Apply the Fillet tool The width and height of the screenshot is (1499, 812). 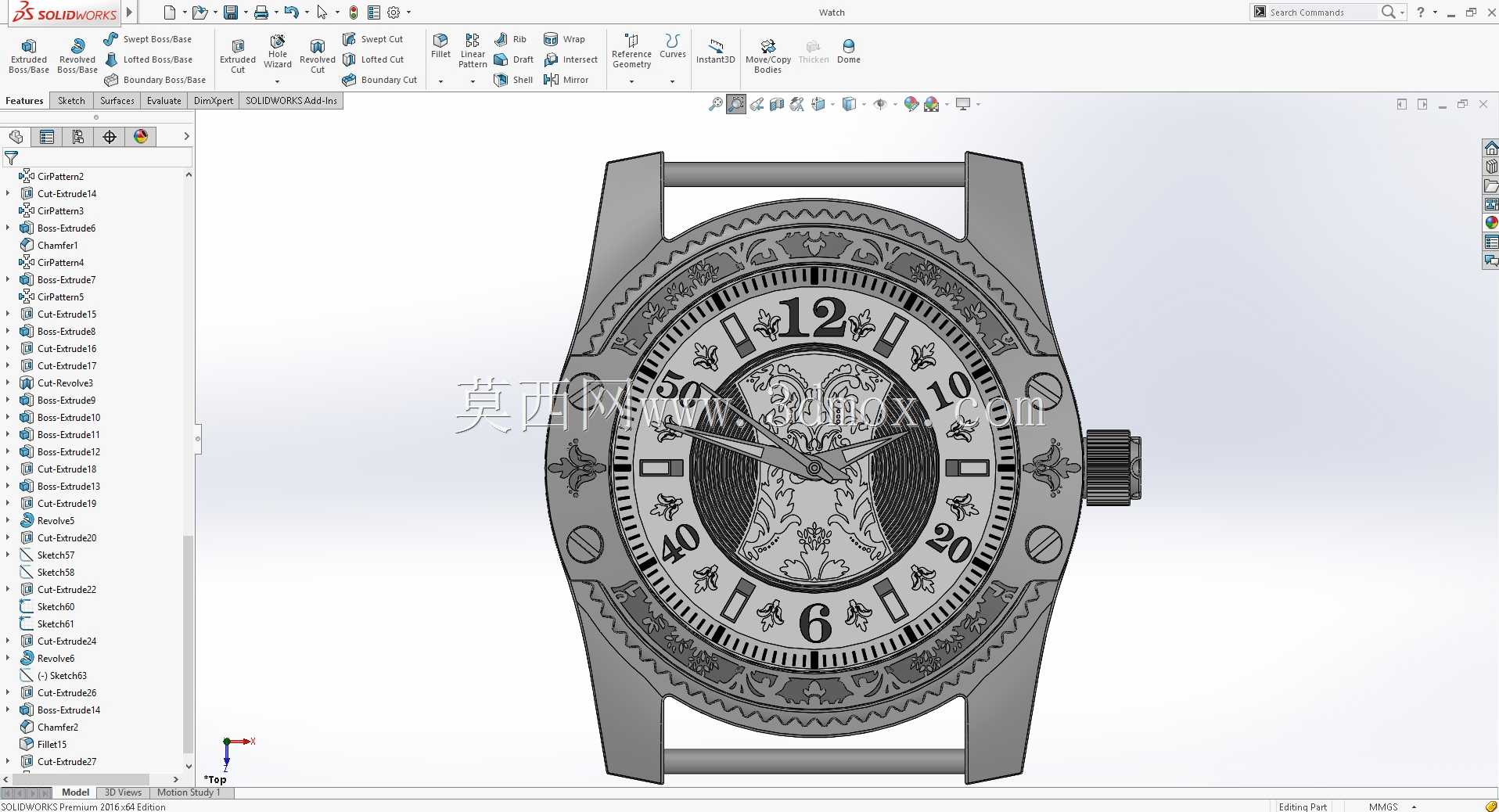click(440, 46)
